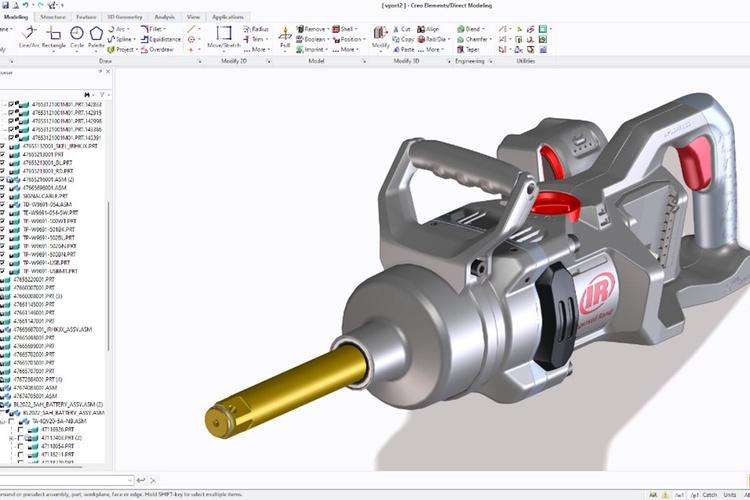Click the search binoculars in browser panel

pos(87,95)
